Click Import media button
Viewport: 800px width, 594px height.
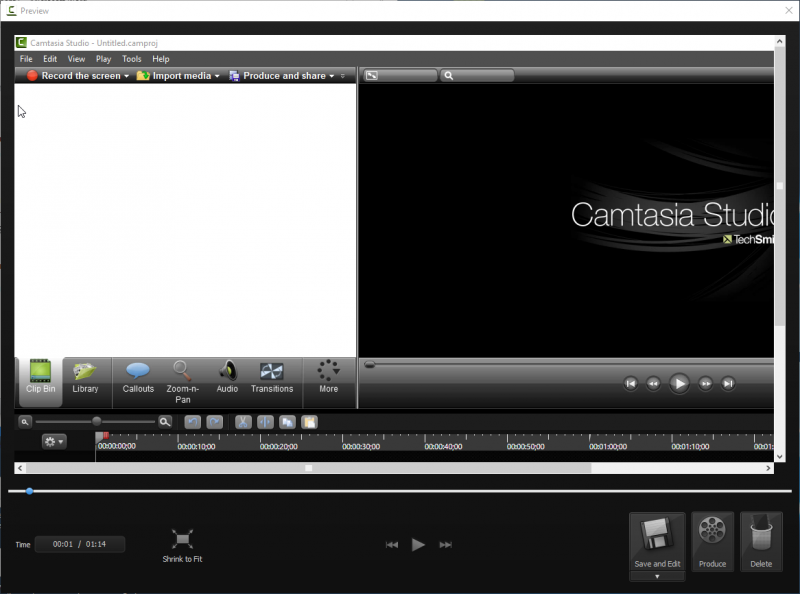[x=174, y=76]
